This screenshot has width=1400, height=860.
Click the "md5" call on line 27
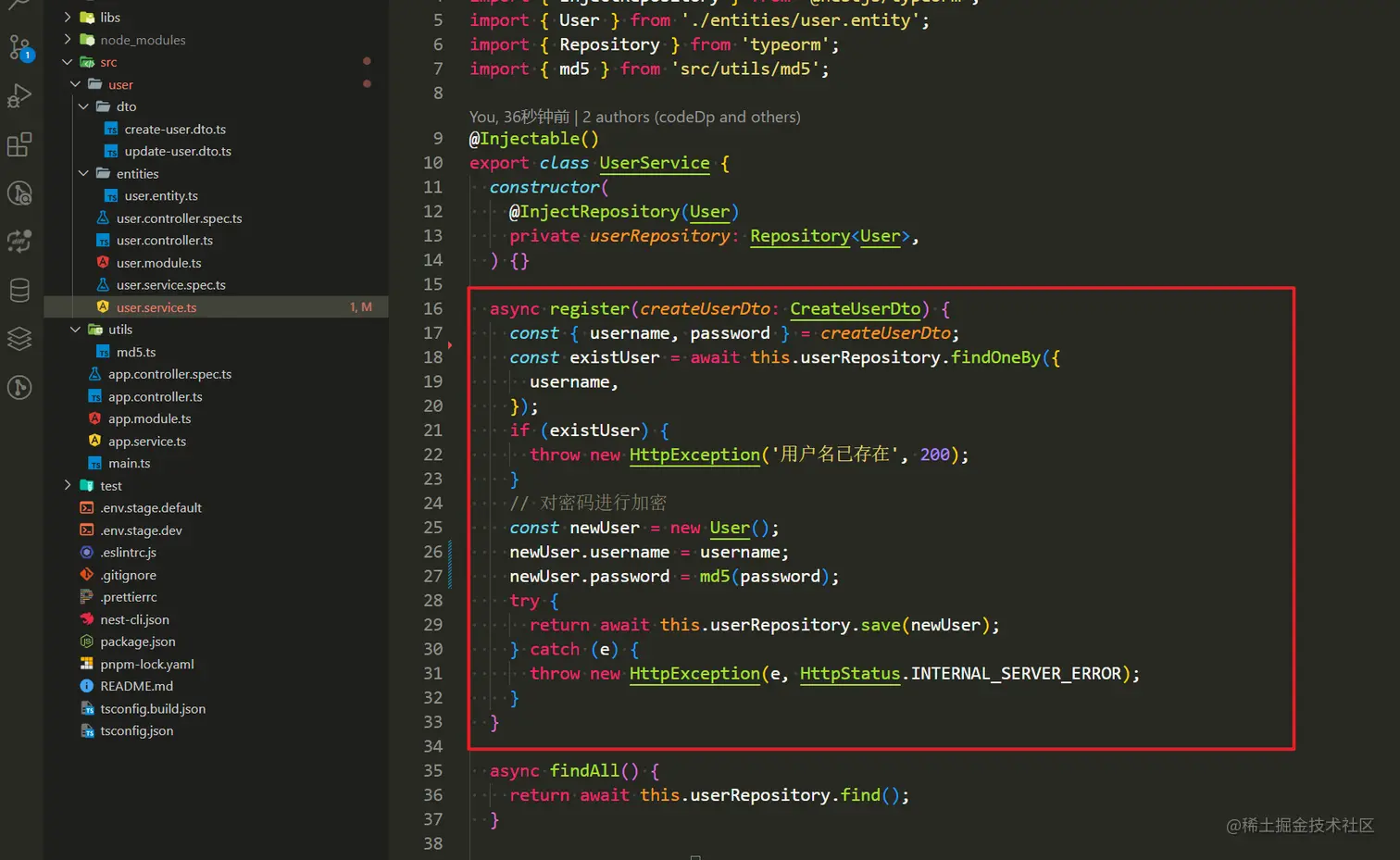point(715,576)
